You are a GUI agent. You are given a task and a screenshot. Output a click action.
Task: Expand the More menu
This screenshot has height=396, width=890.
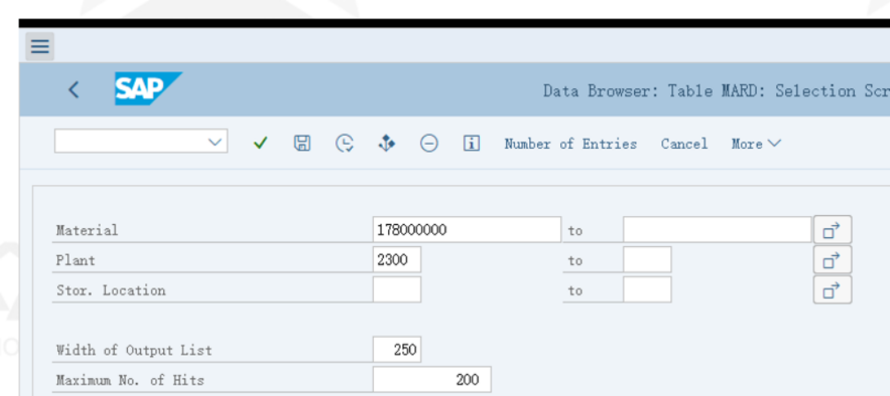point(756,144)
